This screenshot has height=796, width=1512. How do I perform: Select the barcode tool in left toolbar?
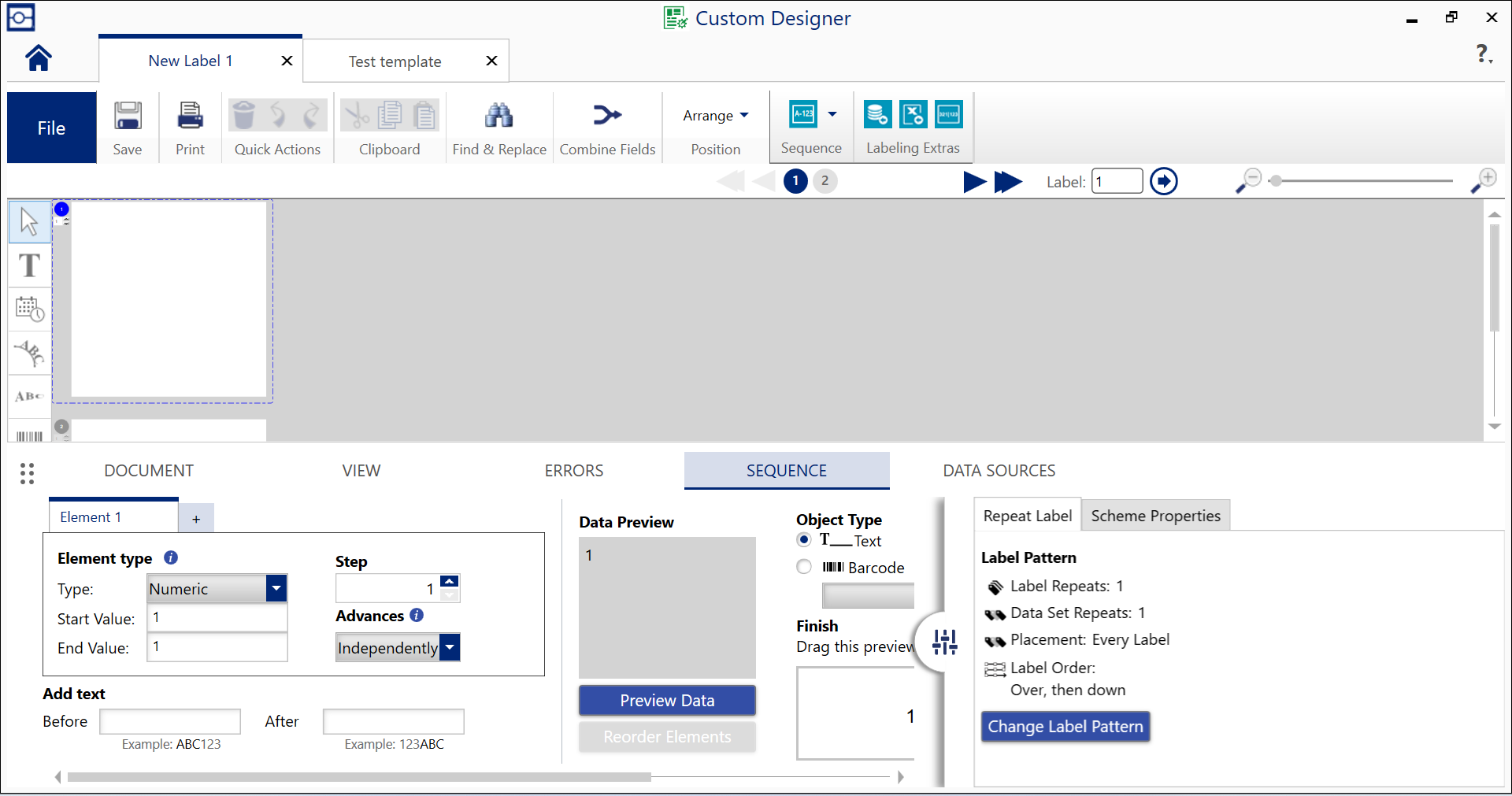[30, 432]
